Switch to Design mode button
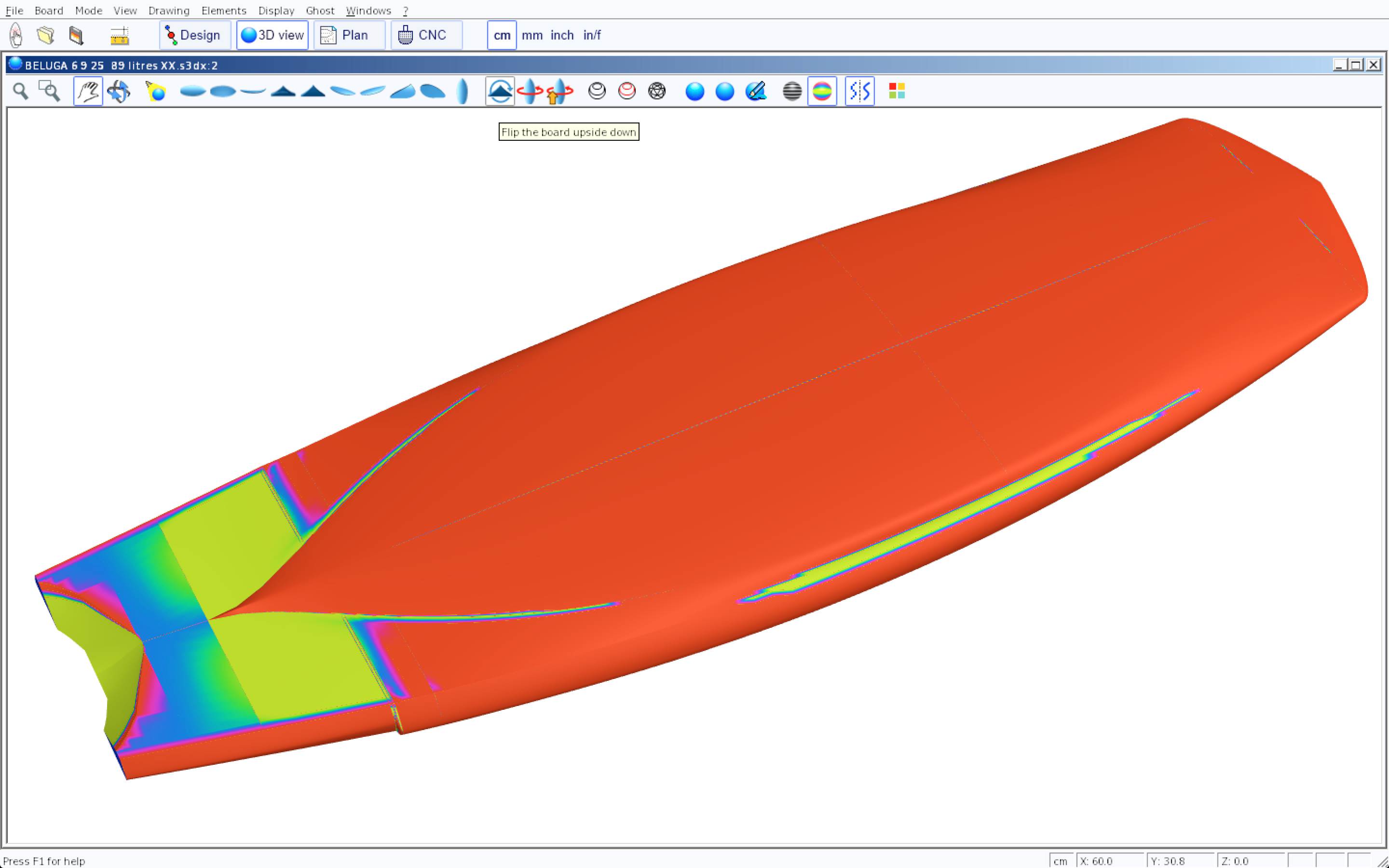1389x868 pixels. pos(194,35)
